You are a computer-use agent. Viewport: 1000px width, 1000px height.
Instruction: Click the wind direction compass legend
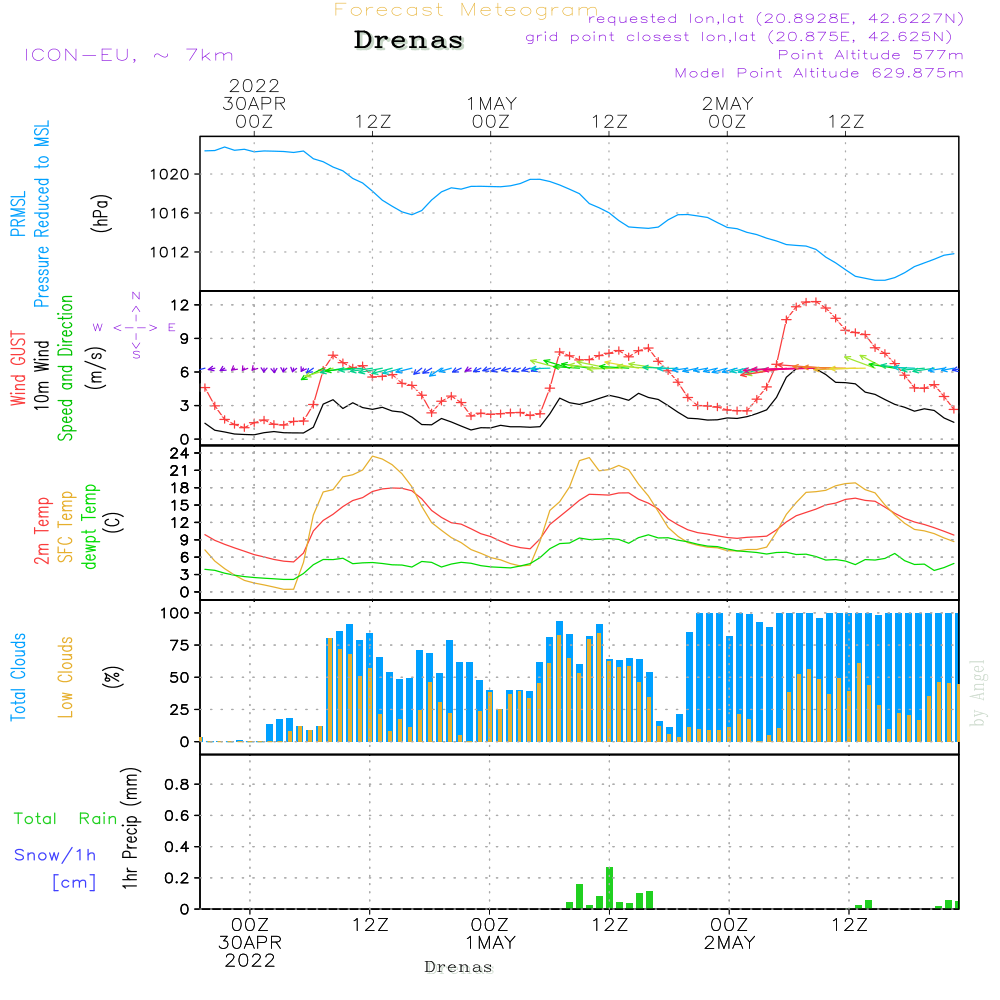pyautogui.click(x=135, y=326)
